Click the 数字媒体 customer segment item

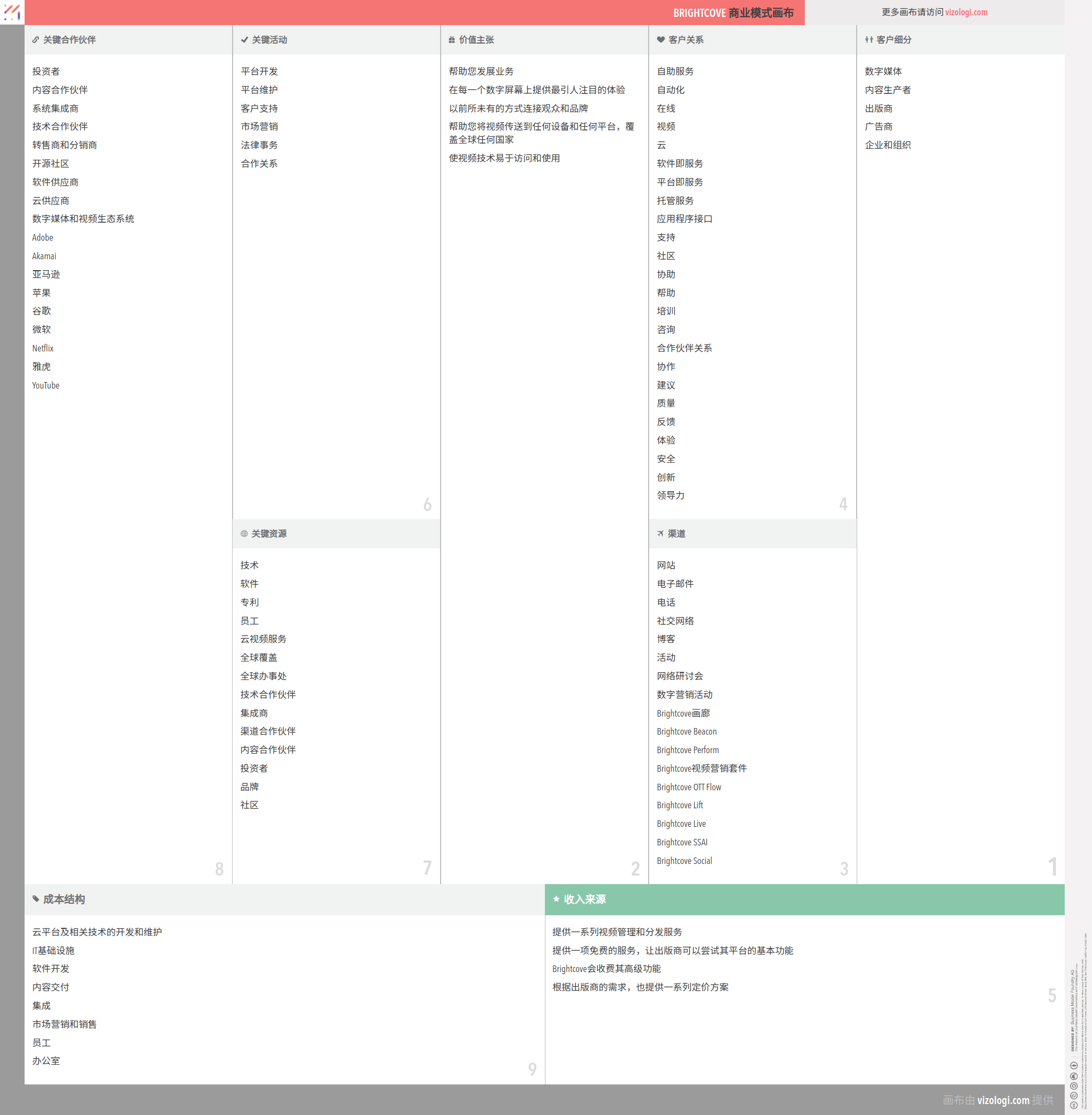click(x=883, y=71)
